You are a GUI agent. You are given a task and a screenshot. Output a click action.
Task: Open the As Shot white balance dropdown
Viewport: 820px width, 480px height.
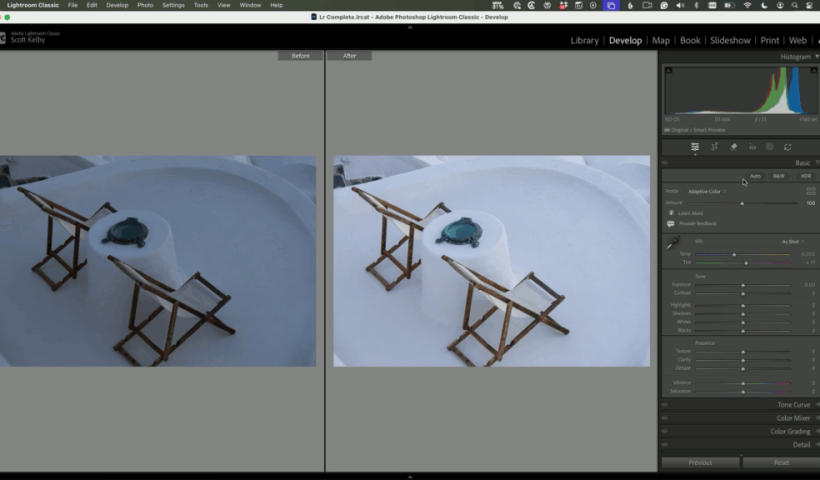tap(790, 241)
